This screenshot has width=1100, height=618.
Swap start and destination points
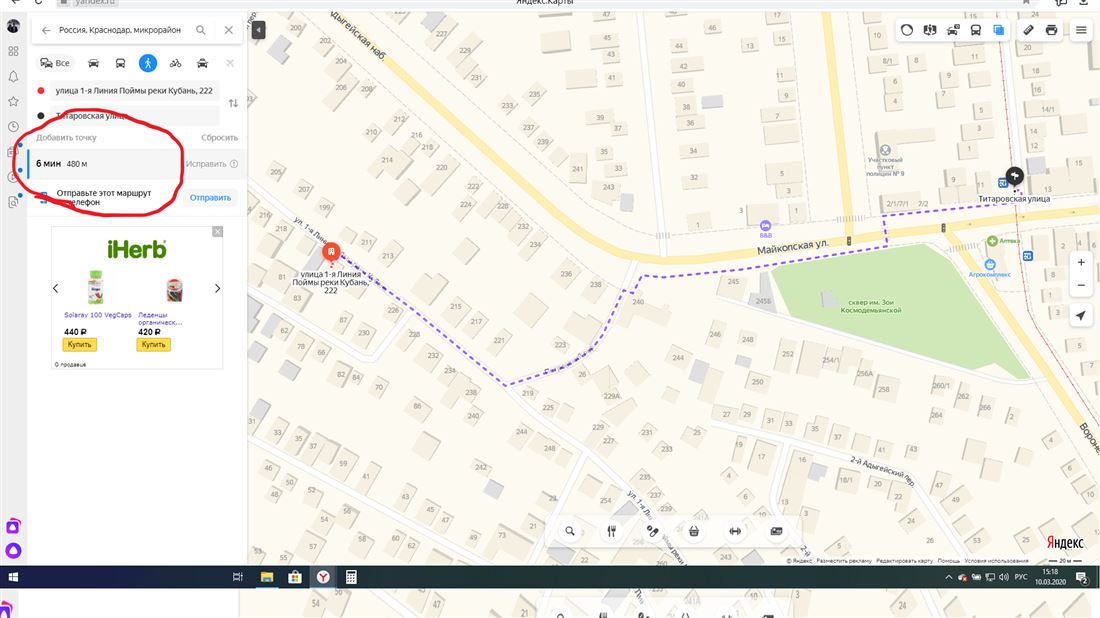tap(233, 103)
